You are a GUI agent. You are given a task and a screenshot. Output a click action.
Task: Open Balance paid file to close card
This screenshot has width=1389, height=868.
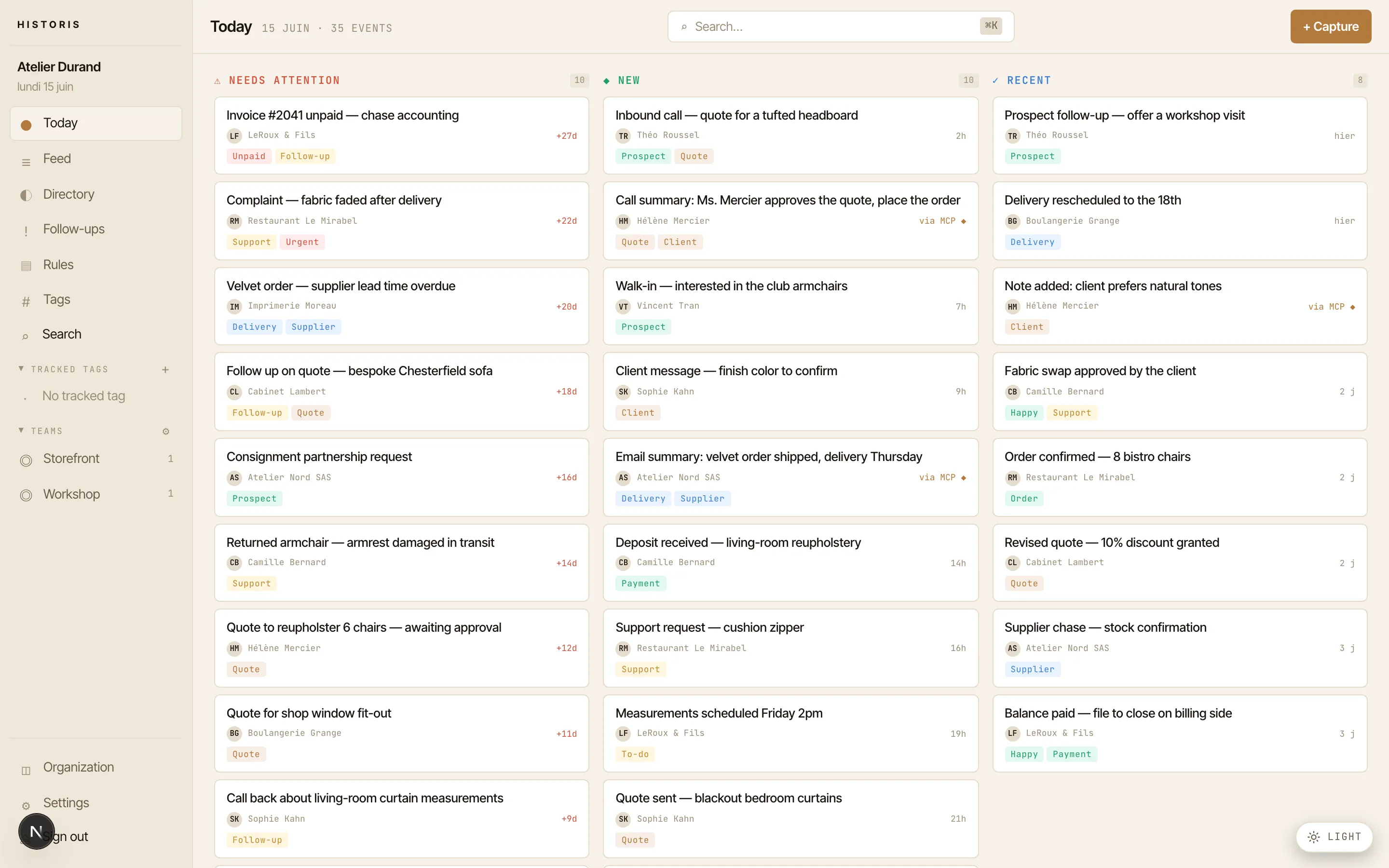click(x=1180, y=733)
